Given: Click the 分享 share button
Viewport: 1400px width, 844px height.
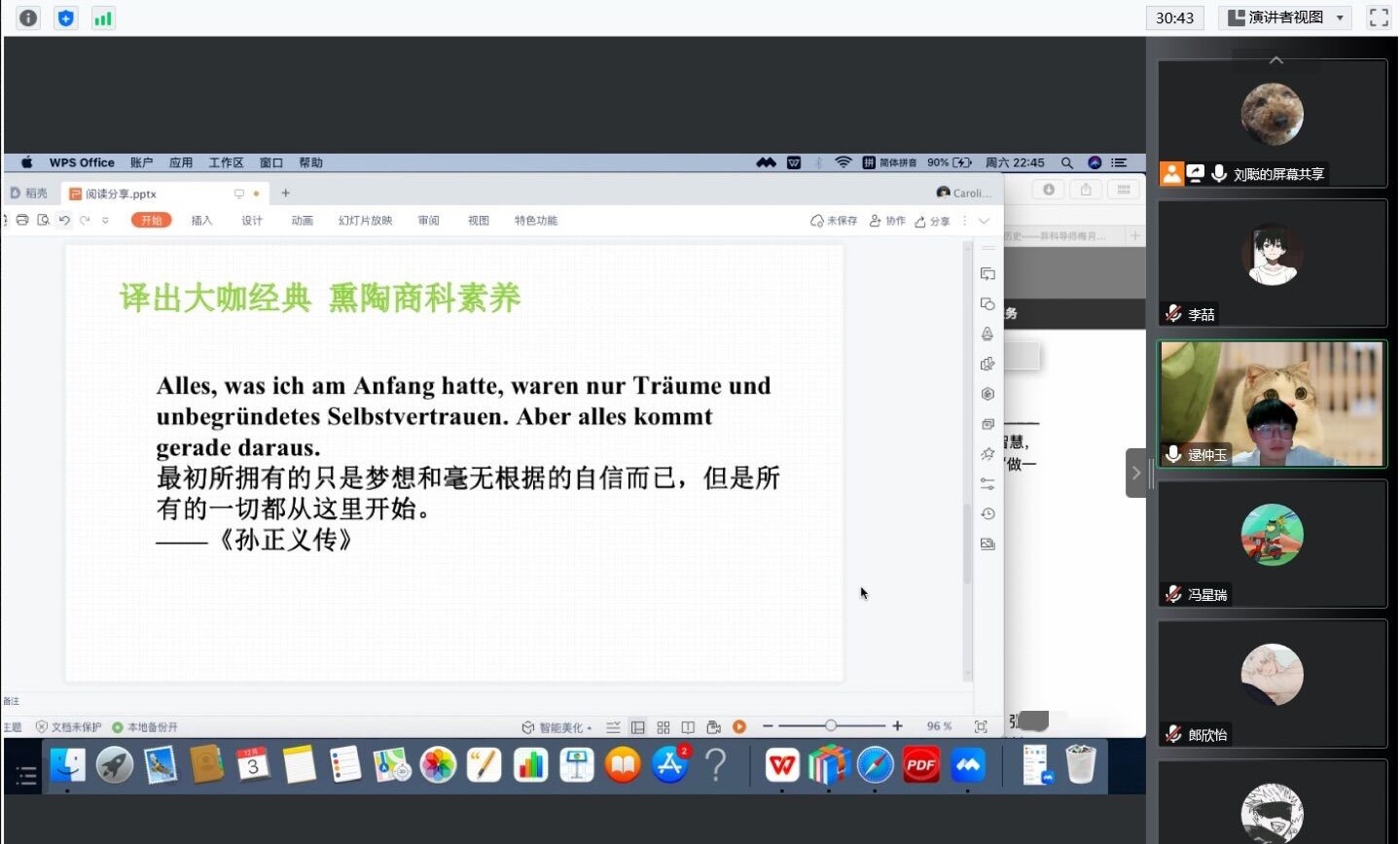Looking at the screenshot, I should 932,221.
